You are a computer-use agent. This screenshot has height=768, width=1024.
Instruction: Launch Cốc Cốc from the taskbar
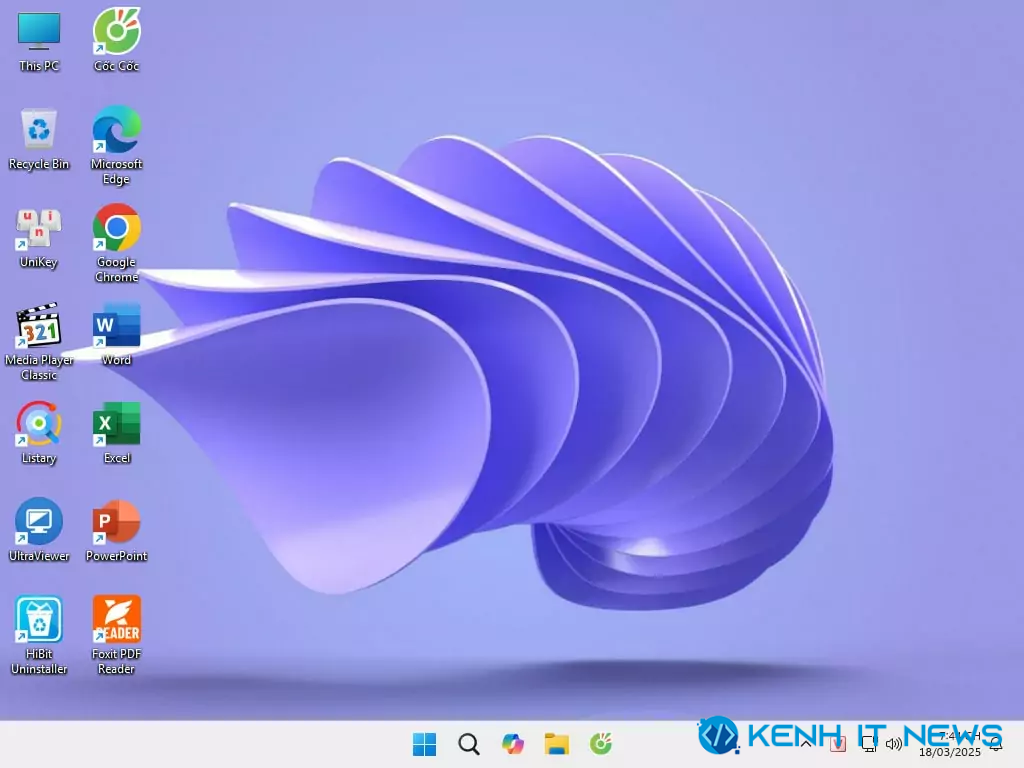click(601, 744)
